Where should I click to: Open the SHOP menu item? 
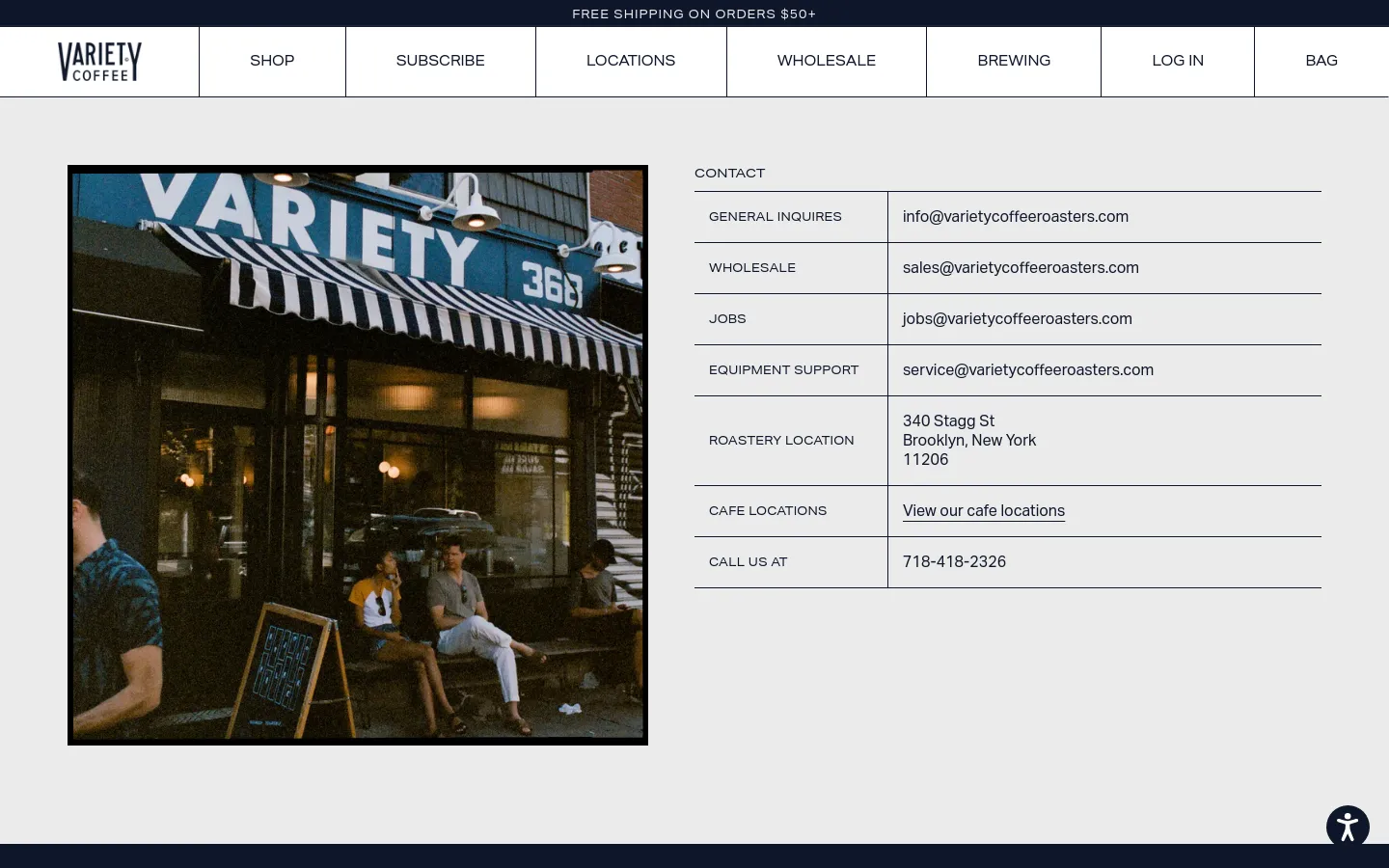click(x=272, y=61)
